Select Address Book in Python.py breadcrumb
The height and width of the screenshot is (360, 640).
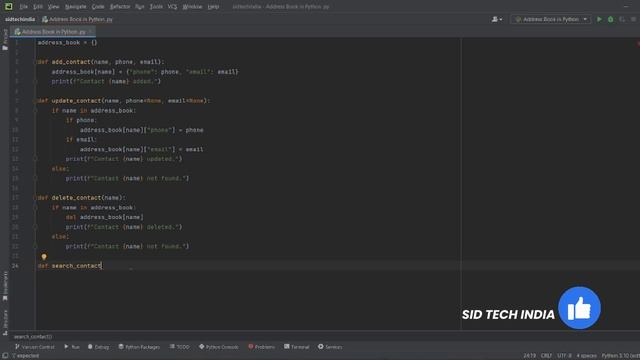tap(77, 19)
